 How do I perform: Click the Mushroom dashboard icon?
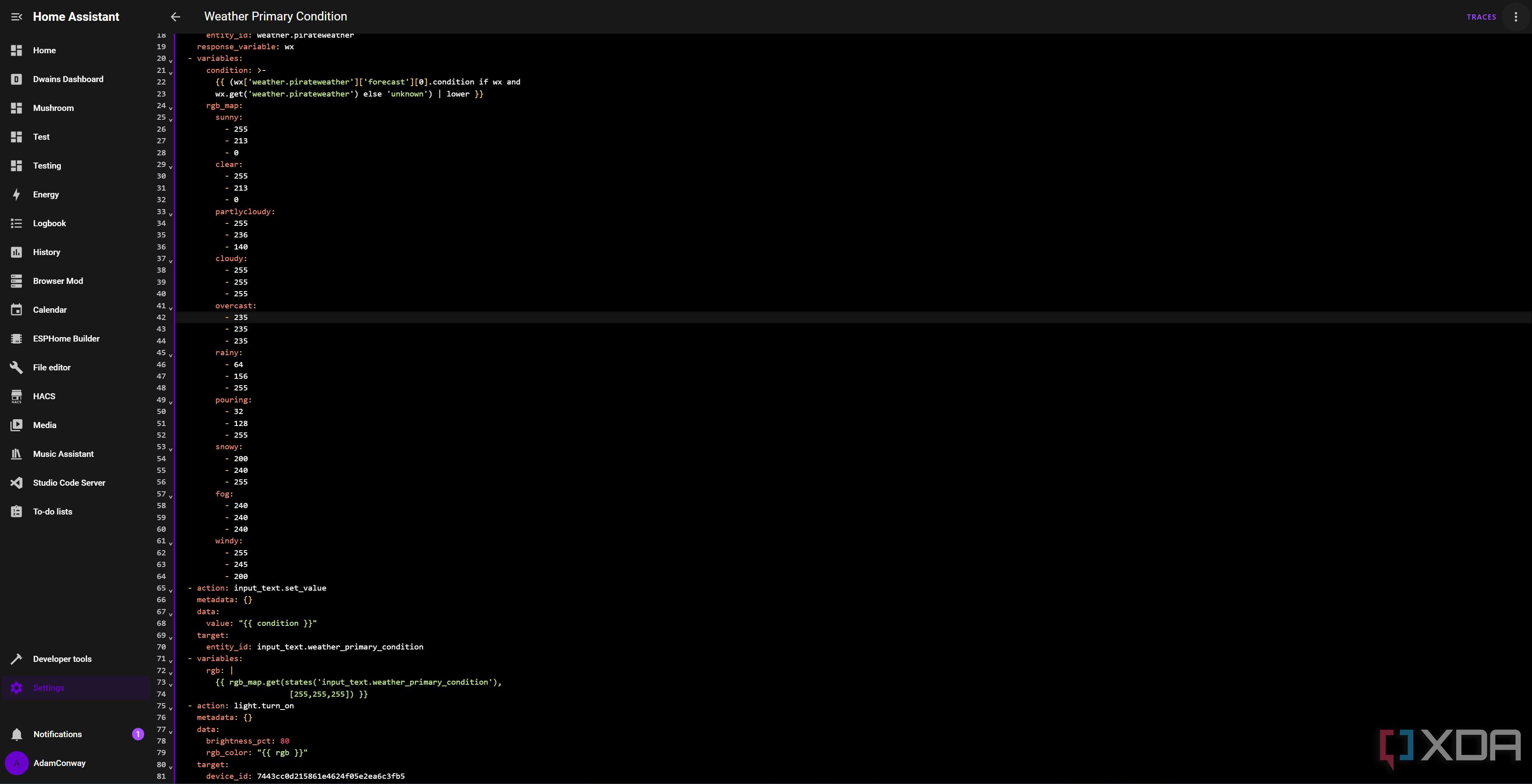[17, 108]
